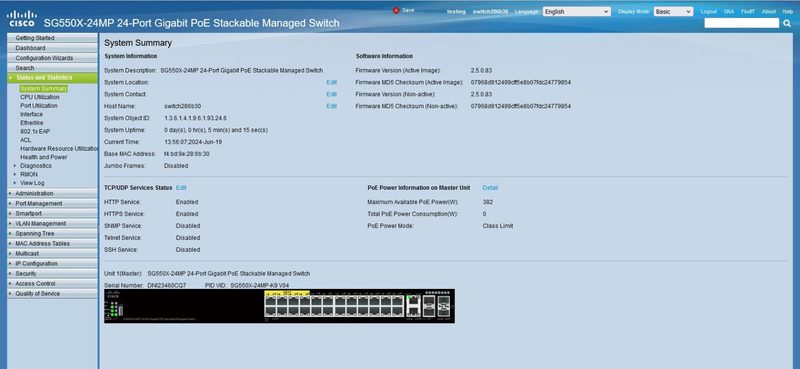The width and height of the screenshot is (800, 369).
Task: Click the switch front panel image
Action: [x=279, y=306]
